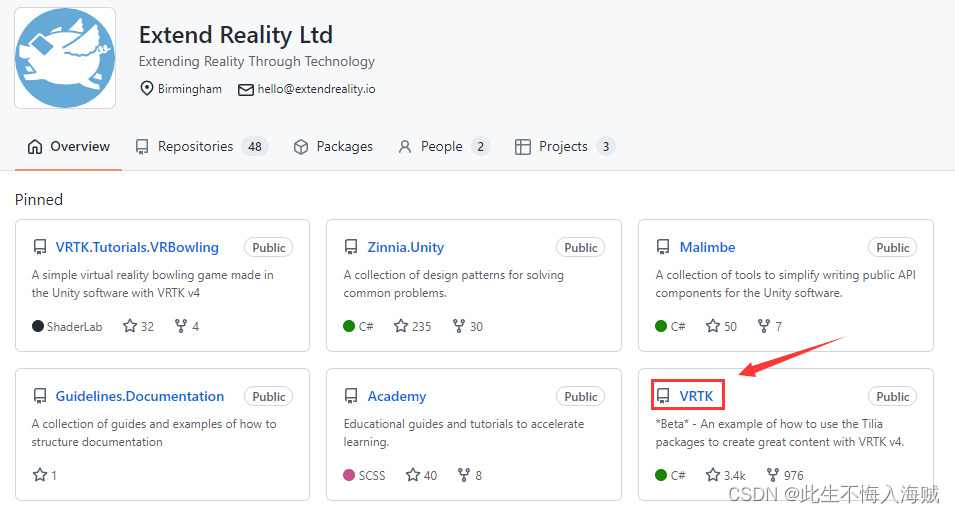Click the SCSS pink language dot
This screenshot has width=955, height=514.
[349, 475]
